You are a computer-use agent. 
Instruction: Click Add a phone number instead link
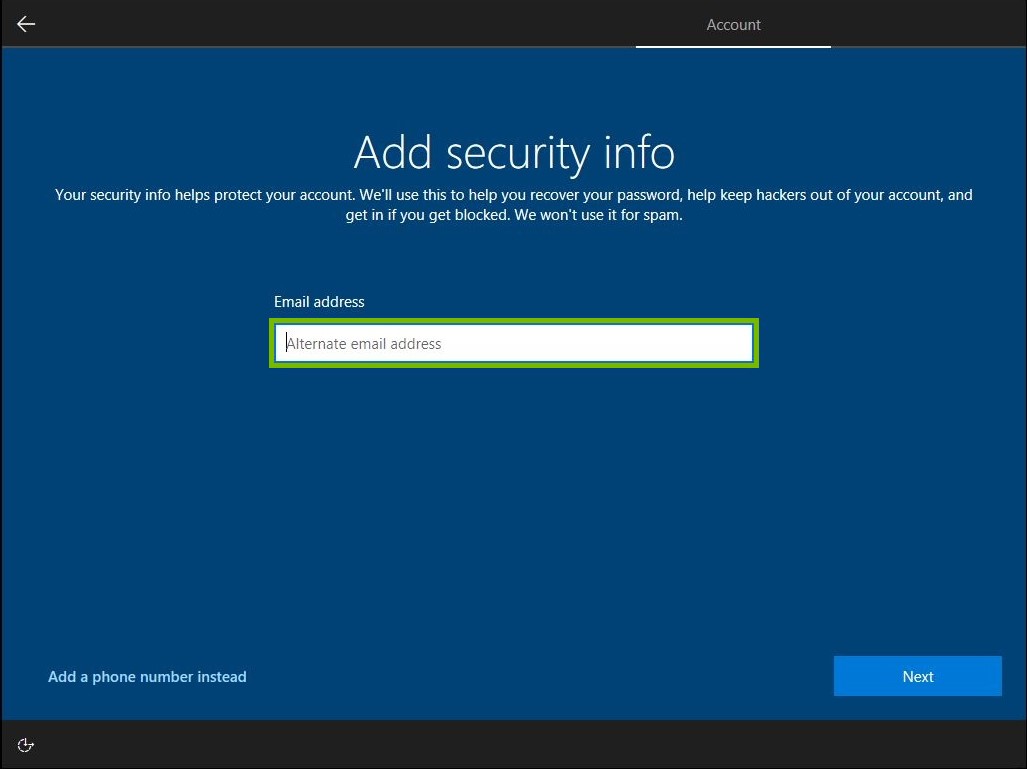coord(147,677)
